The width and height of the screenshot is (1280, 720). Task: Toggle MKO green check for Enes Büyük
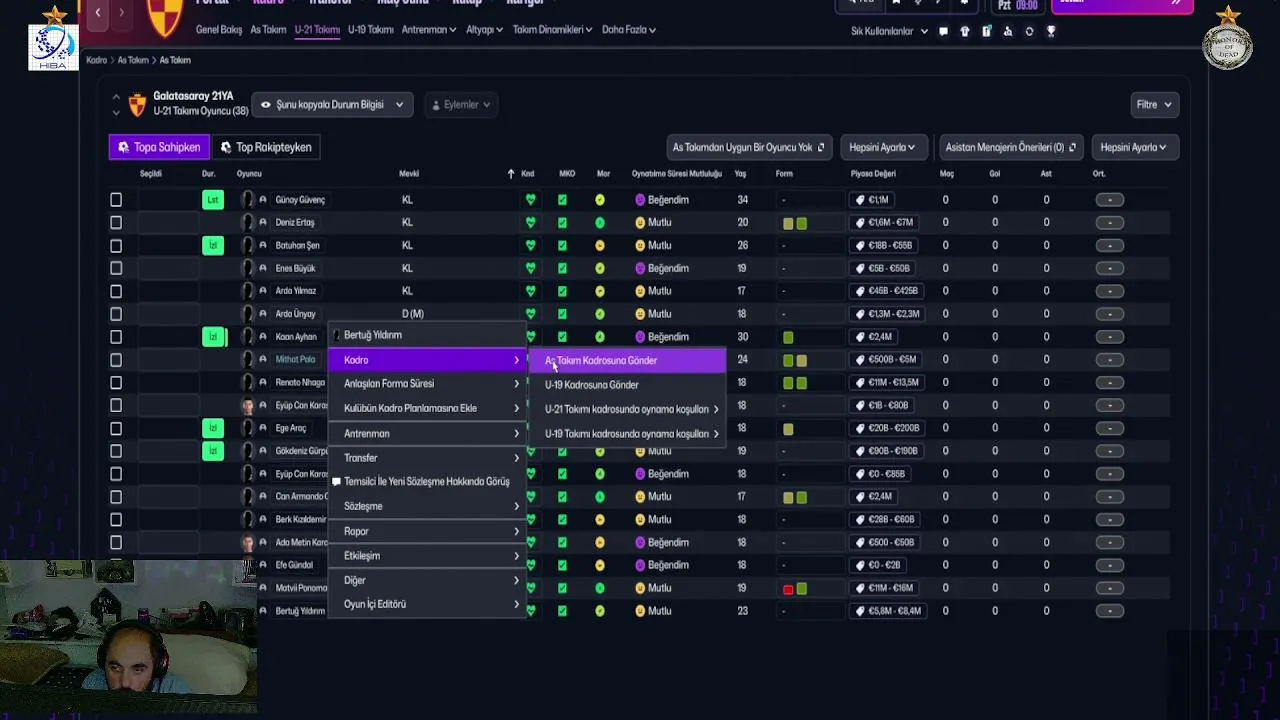click(x=562, y=268)
